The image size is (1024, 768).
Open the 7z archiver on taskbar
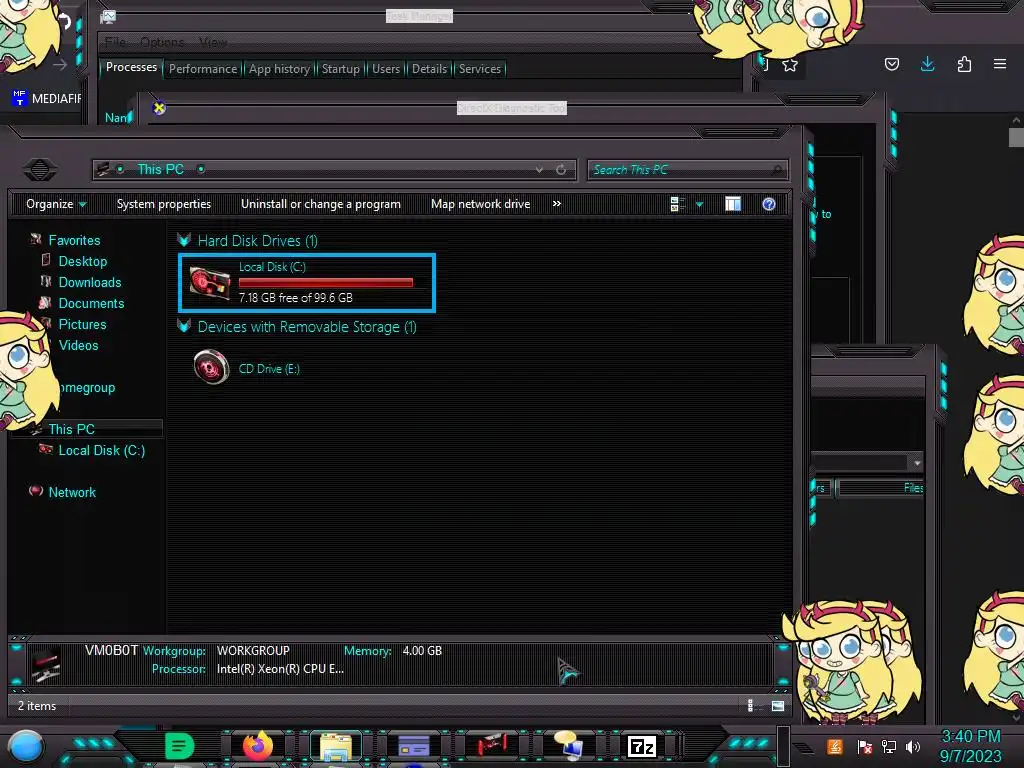(x=641, y=746)
